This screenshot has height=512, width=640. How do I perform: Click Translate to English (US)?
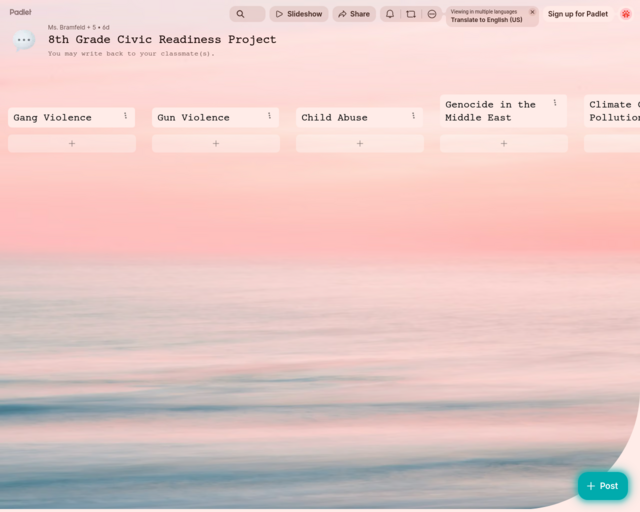487,20
